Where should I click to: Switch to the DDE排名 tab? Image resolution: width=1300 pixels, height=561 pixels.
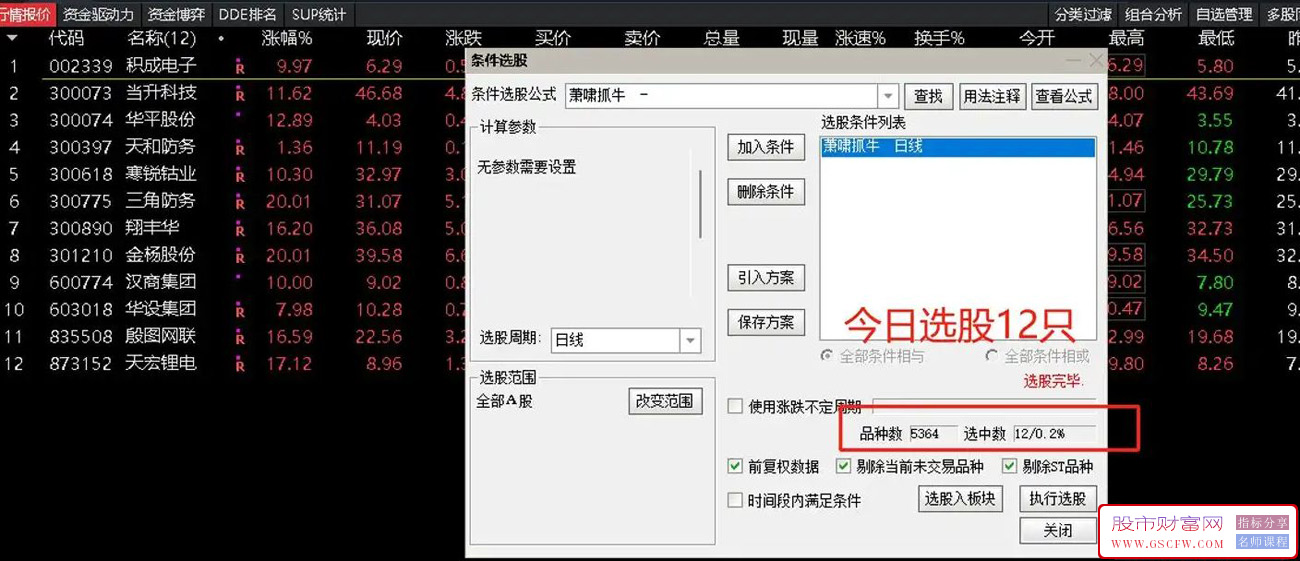[247, 14]
